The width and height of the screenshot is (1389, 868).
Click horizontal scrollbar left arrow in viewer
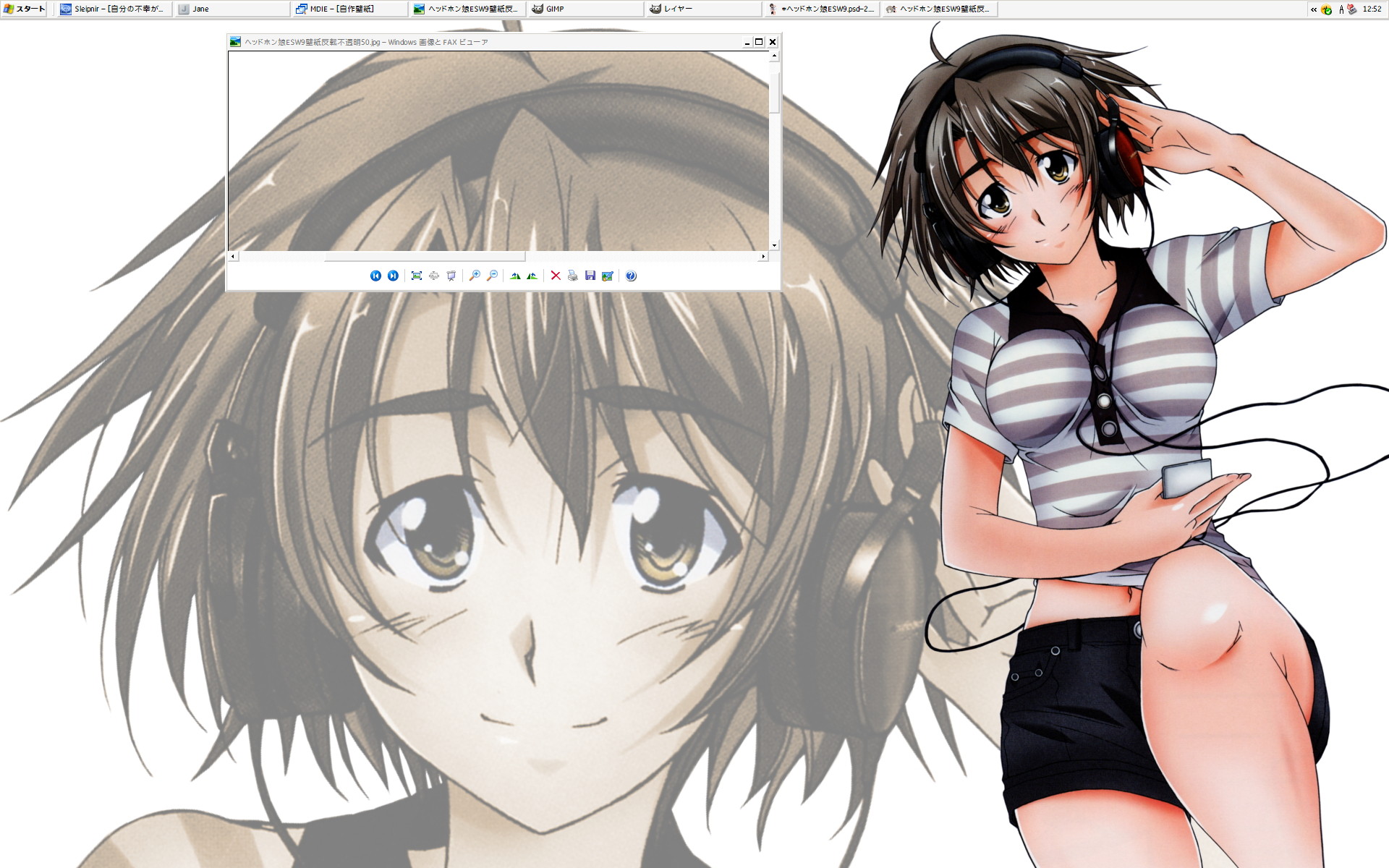point(233,256)
